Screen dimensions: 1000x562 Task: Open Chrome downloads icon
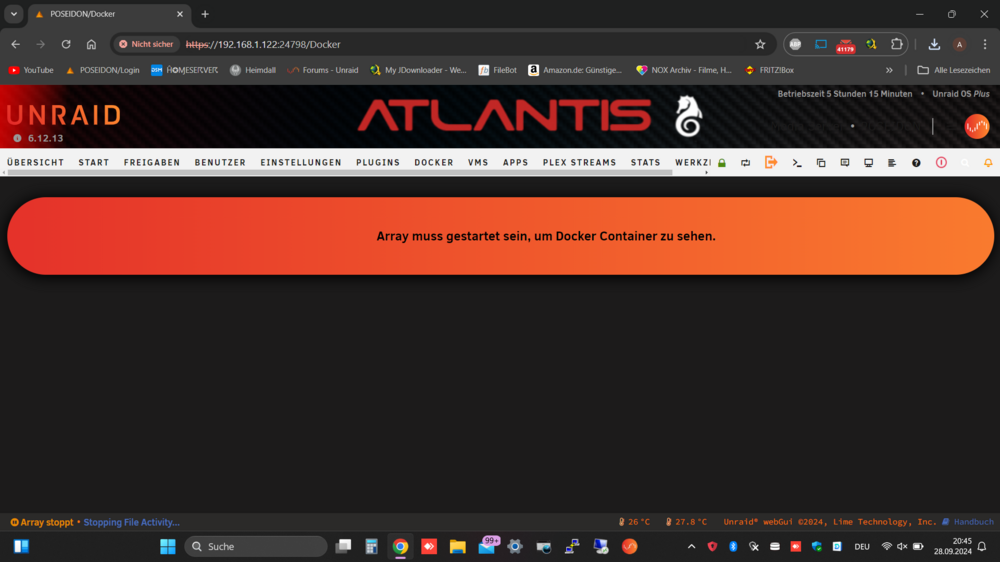click(x=934, y=44)
